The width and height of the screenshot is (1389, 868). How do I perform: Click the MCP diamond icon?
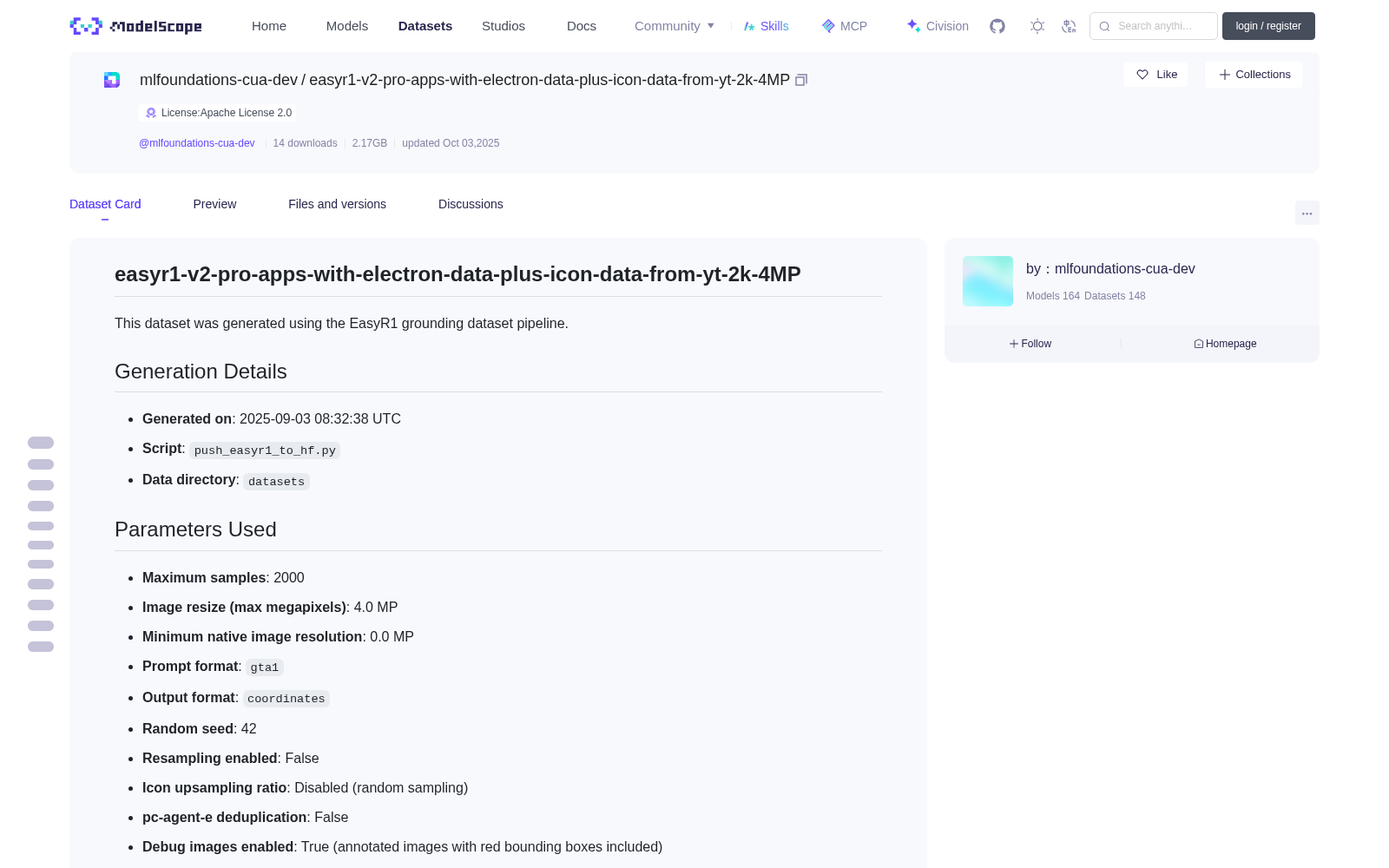pyautogui.click(x=828, y=26)
